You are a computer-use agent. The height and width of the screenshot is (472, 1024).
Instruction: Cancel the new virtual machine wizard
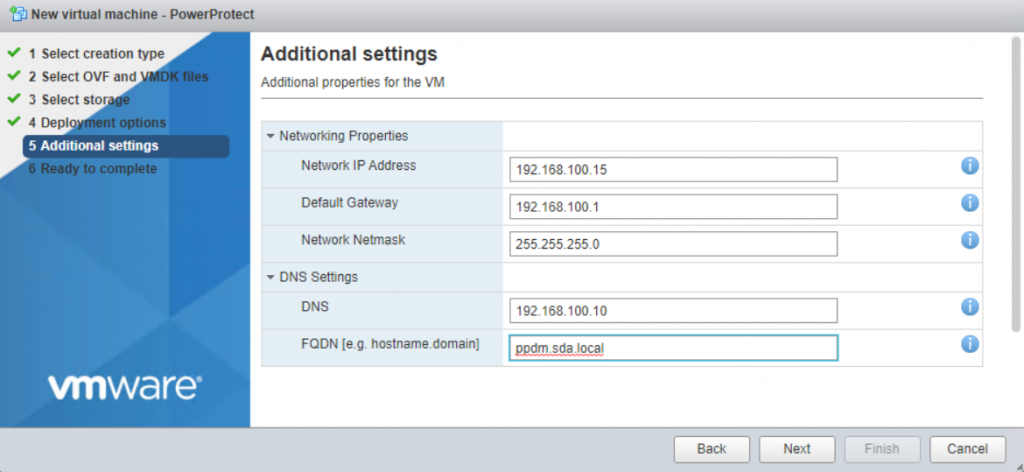click(967, 449)
